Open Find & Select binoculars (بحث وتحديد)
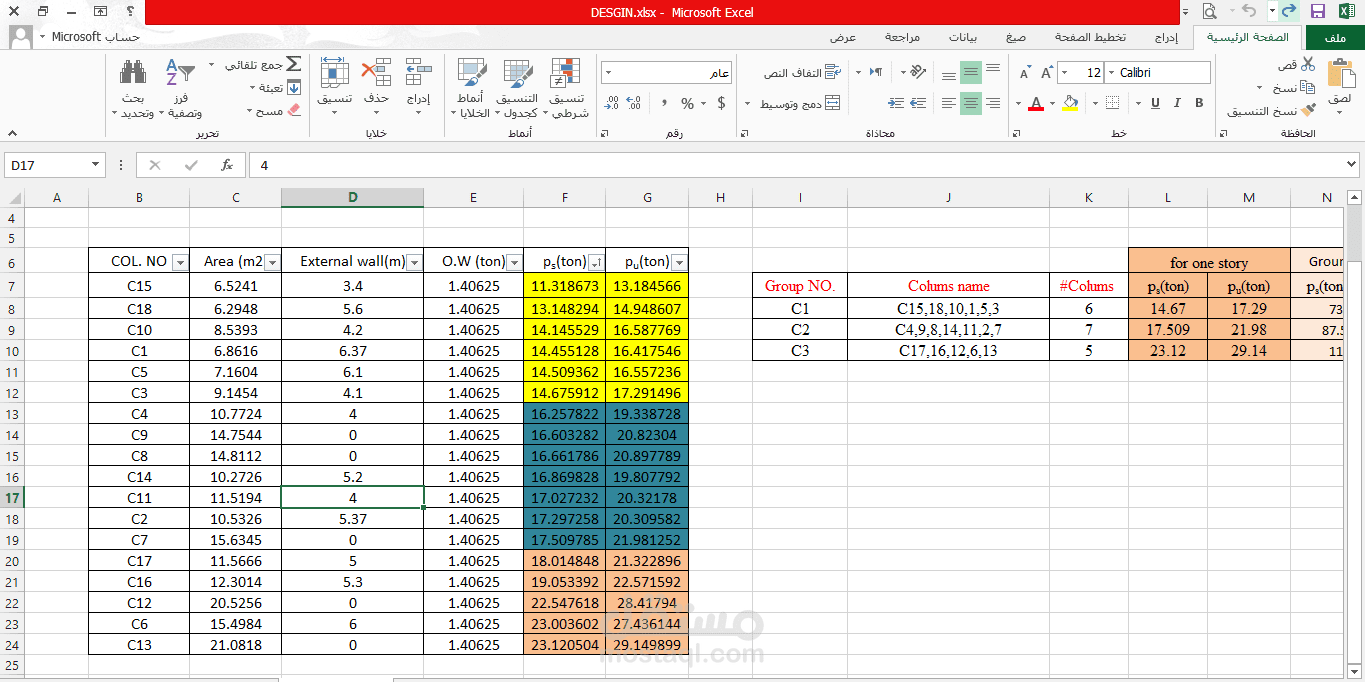Viewport: 1365px width, 682px height. click(133, 88)
